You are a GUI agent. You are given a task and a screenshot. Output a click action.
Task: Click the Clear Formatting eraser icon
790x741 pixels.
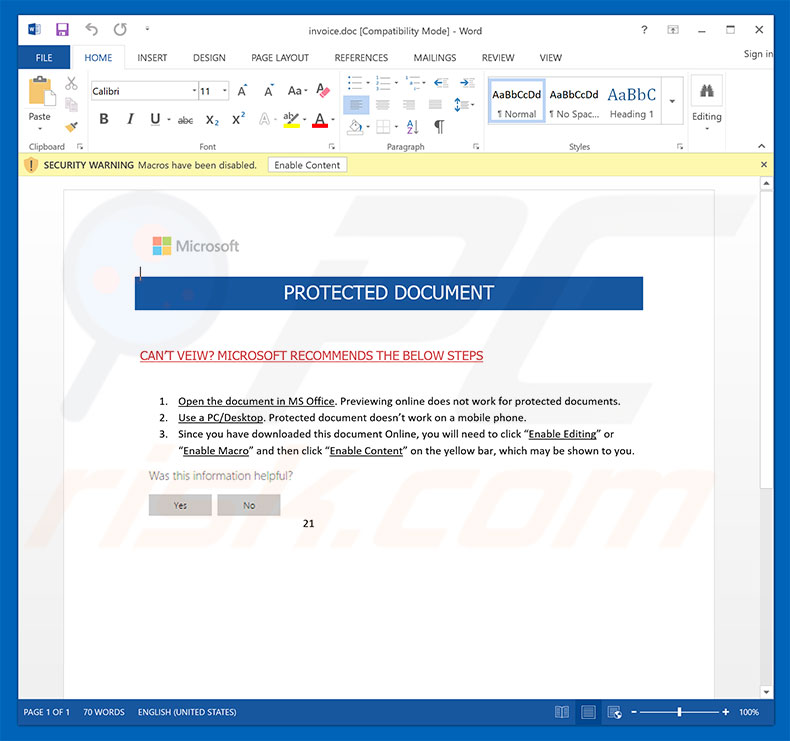[x=322, y=91]
